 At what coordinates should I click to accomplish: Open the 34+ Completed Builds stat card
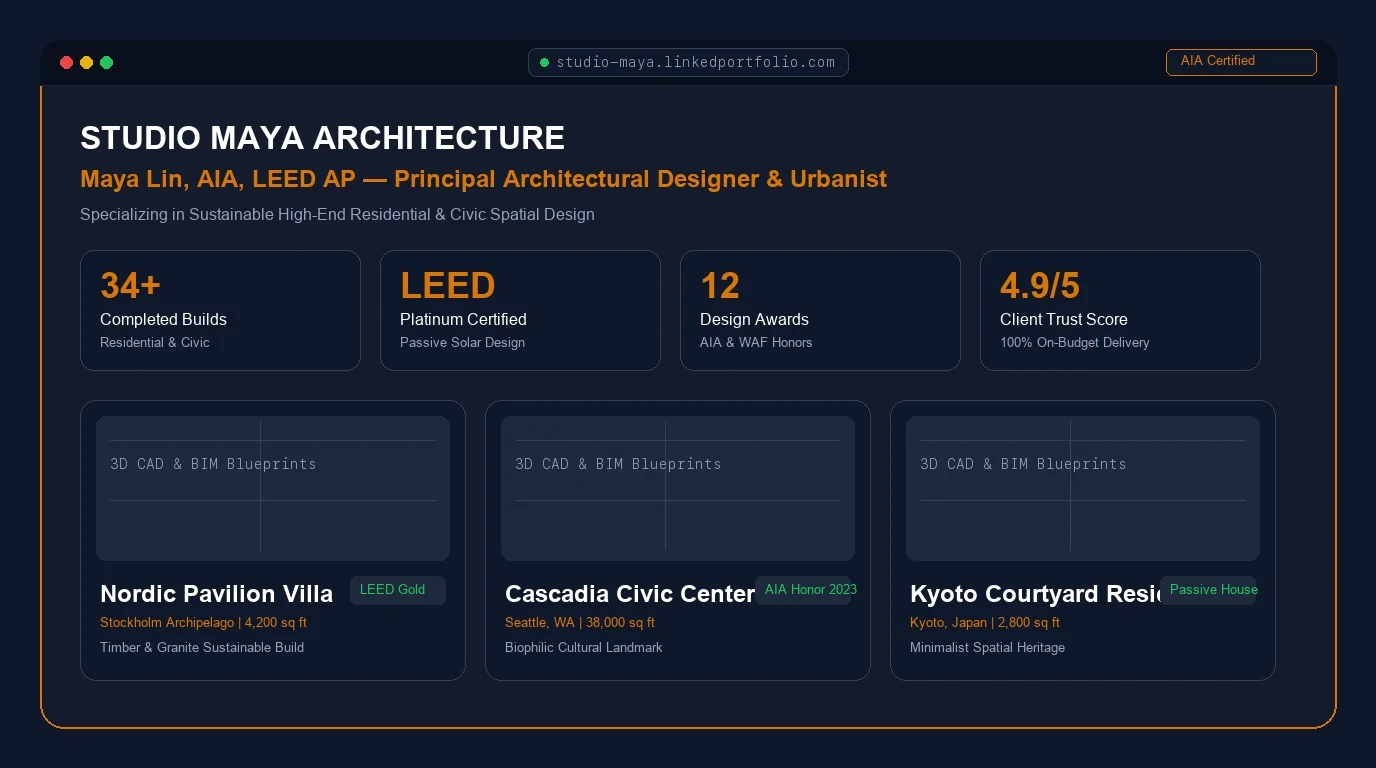(x=220, y=310)
